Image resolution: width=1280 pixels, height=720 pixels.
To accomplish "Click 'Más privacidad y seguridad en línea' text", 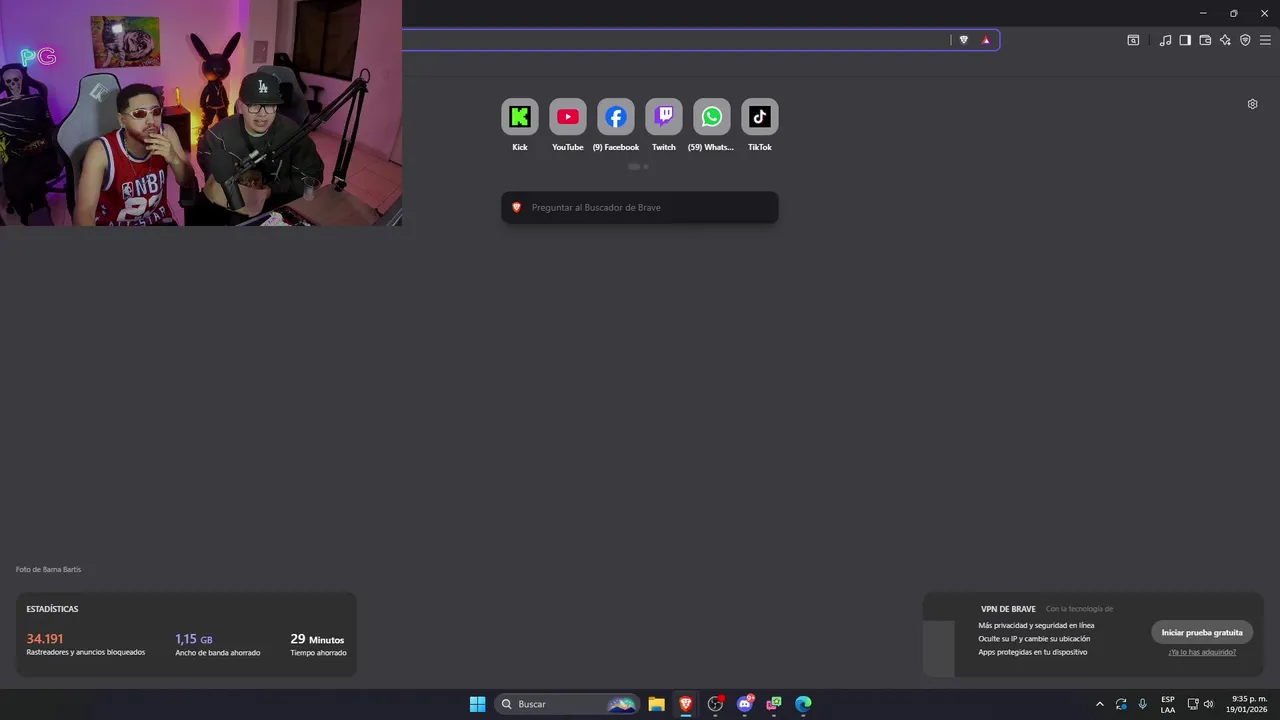I will [1036, 625].
